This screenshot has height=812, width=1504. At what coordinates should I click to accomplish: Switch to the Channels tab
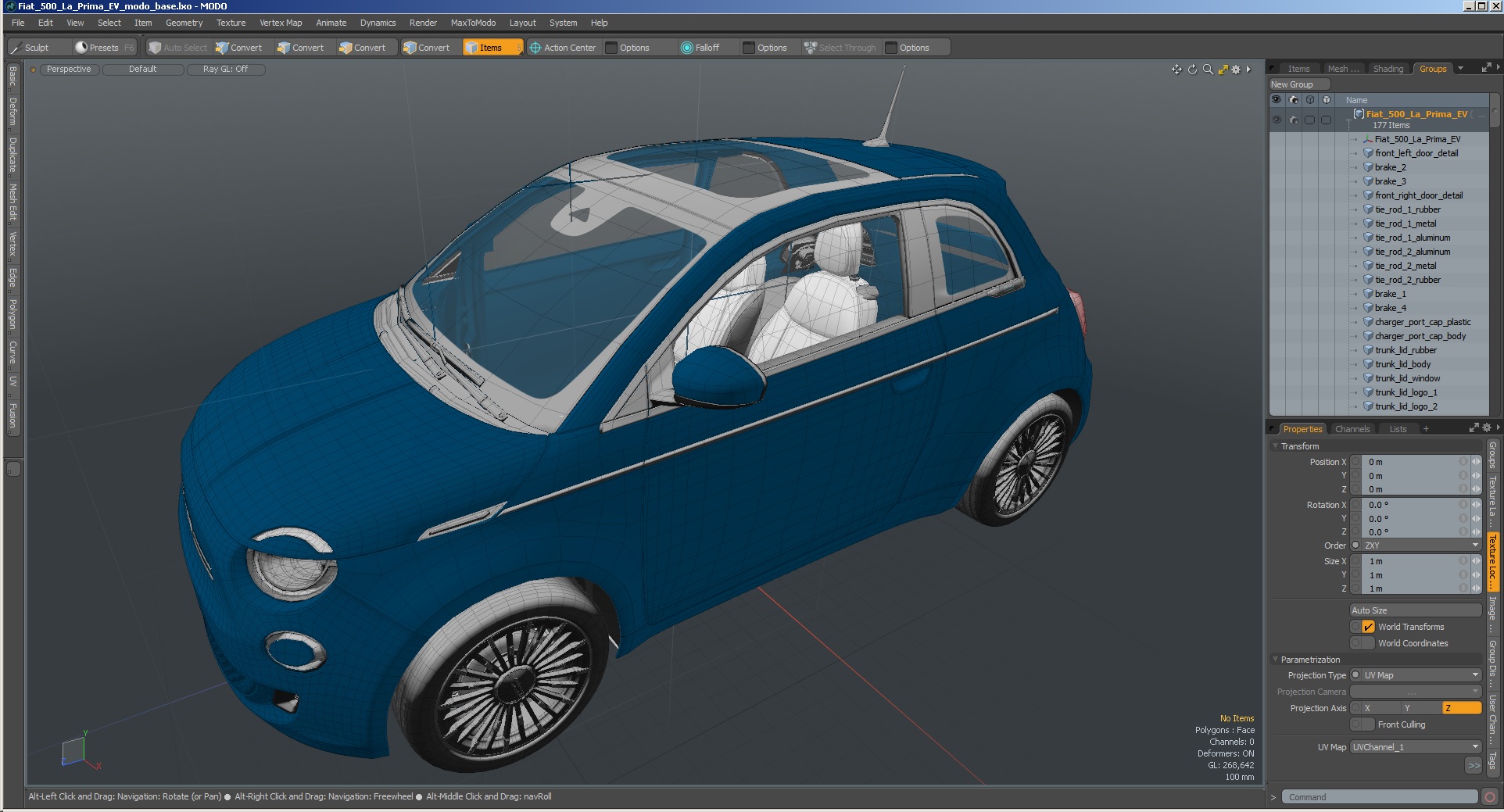click(1352, 429)
